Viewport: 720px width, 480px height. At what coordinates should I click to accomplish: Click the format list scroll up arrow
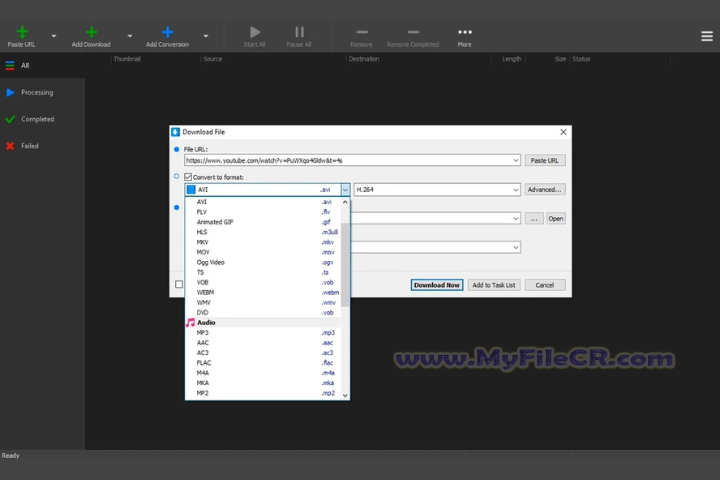[x=345, y=202]
